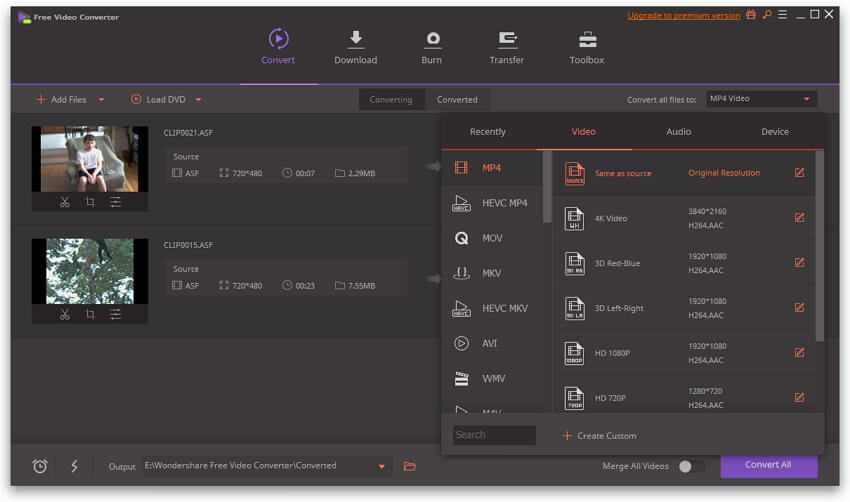Screen dimensions: 850x502
Task: Trim CLIP0021.ASF with the scissors icon
Action: click(65, 202)
